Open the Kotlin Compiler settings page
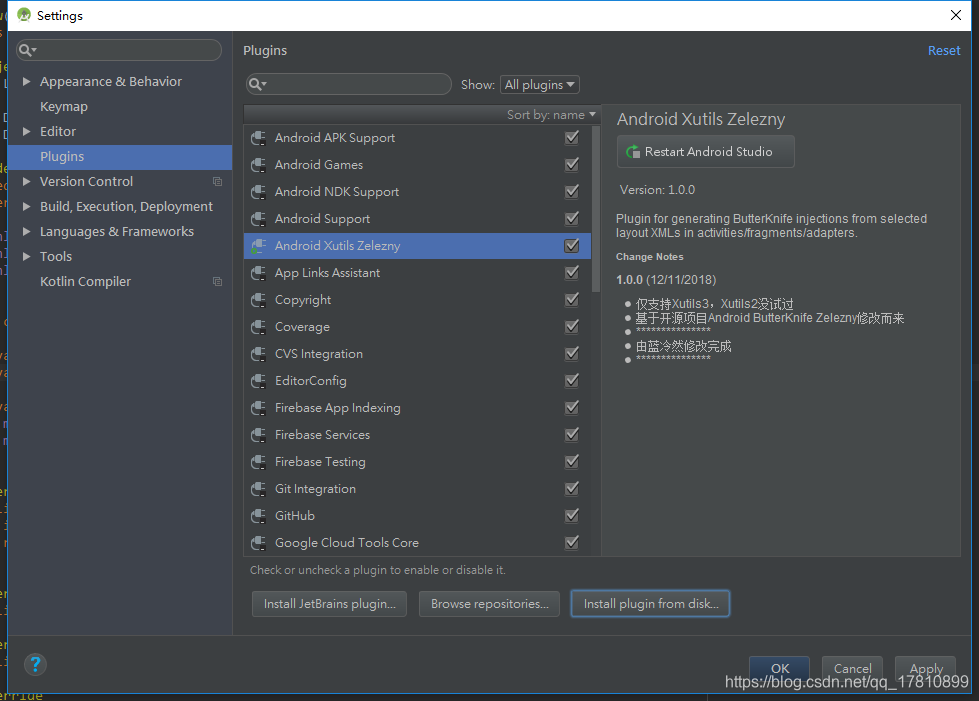Image resolution: width=979 pixels, height=701 pixels. click(86, 282)
